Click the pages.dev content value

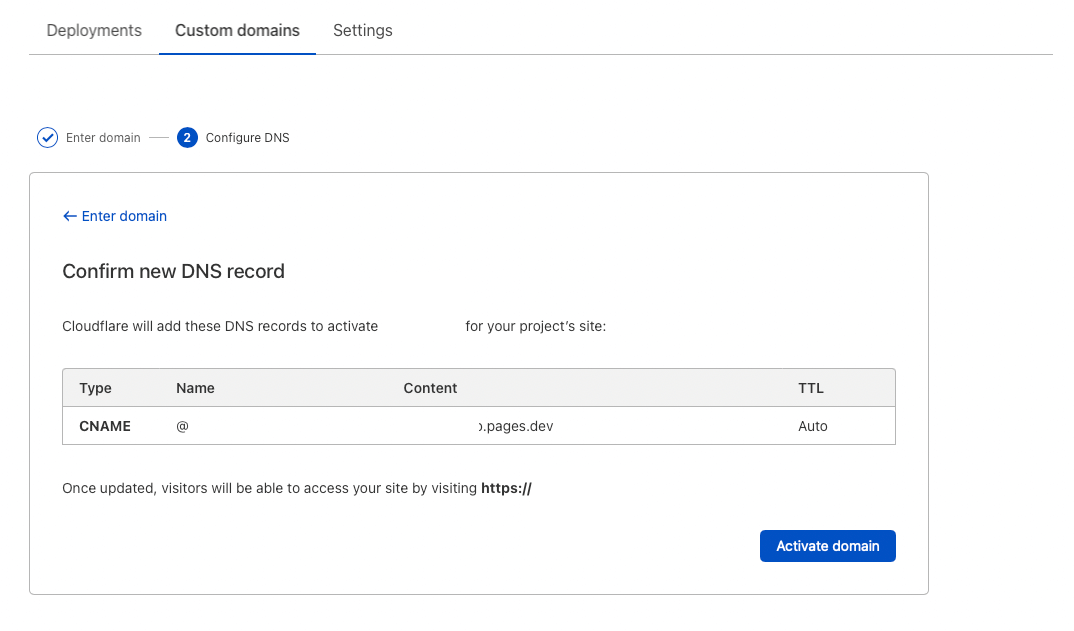tap(518, 425)
